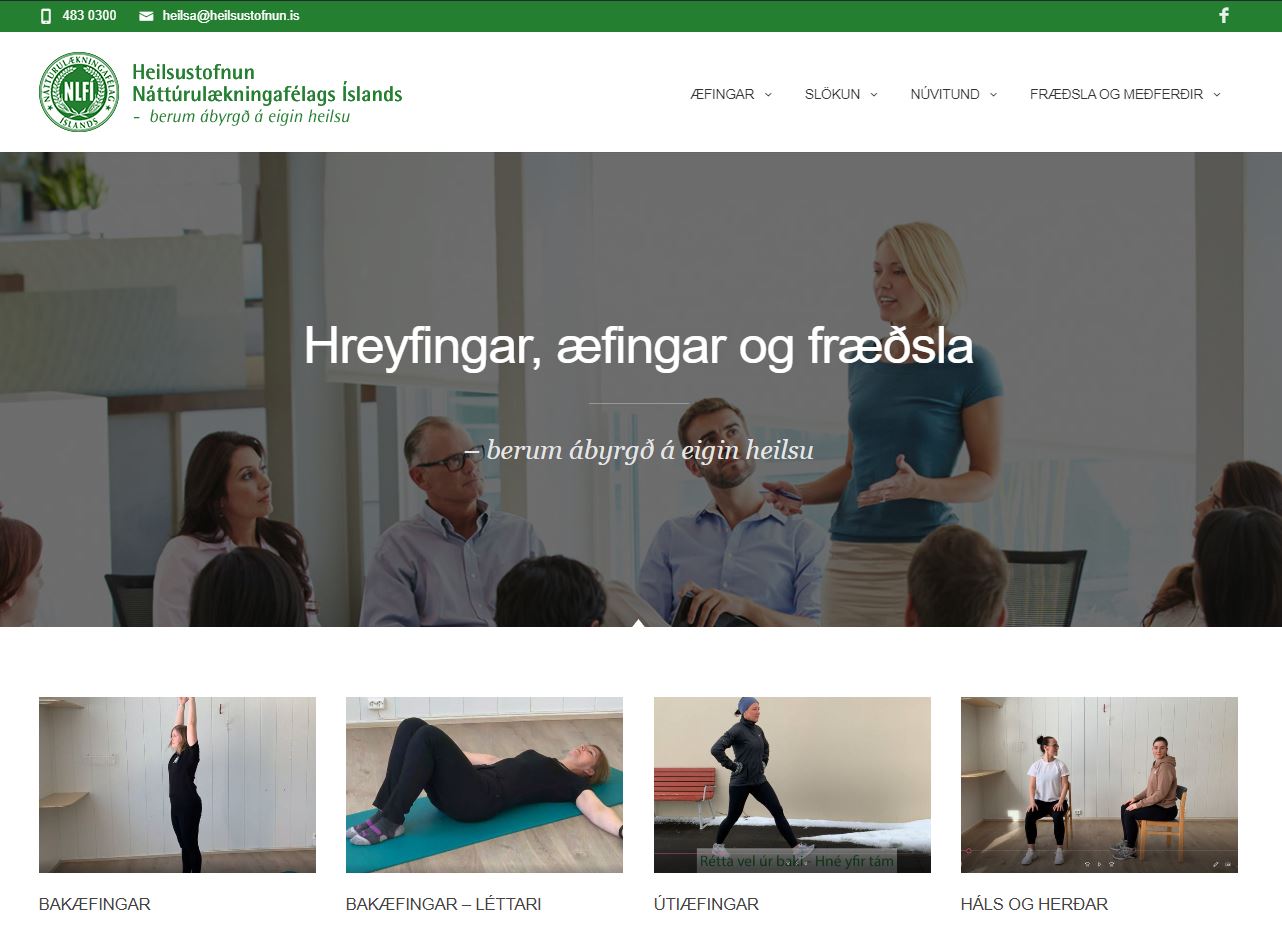Open the ÆFINGAR menu item
The image size is (1282, 934).
[722, 94]
